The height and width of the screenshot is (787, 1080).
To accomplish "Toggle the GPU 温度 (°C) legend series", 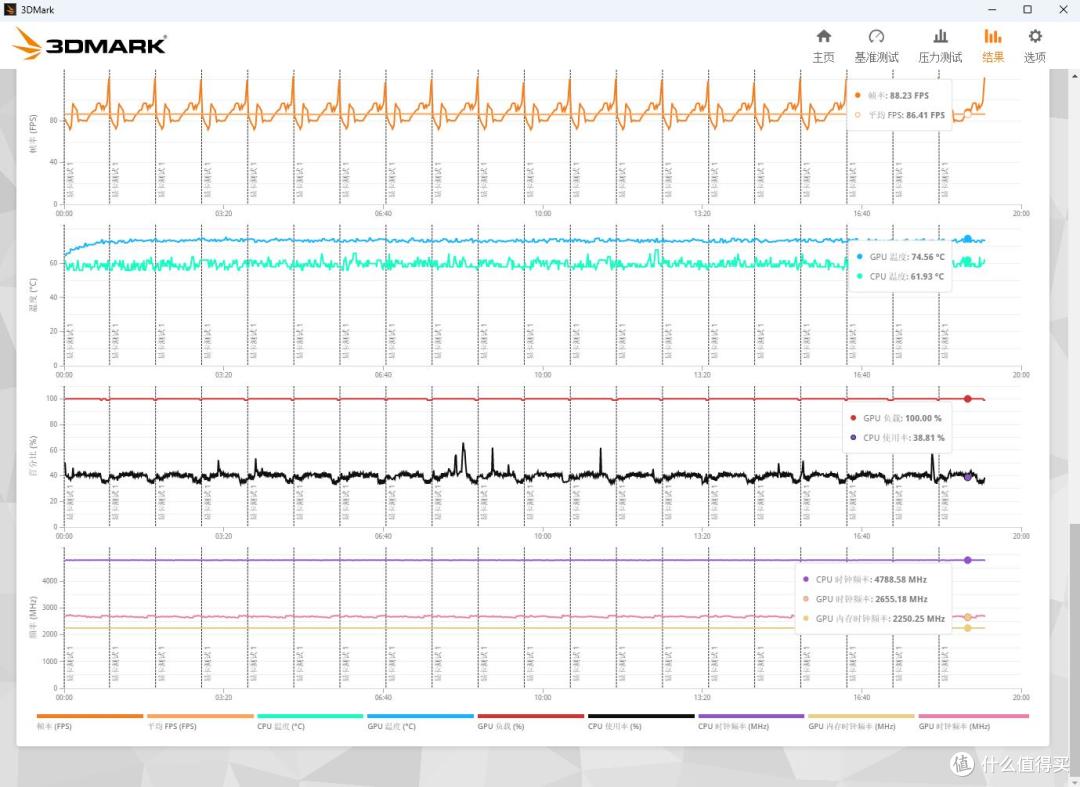I will point(420,722).
